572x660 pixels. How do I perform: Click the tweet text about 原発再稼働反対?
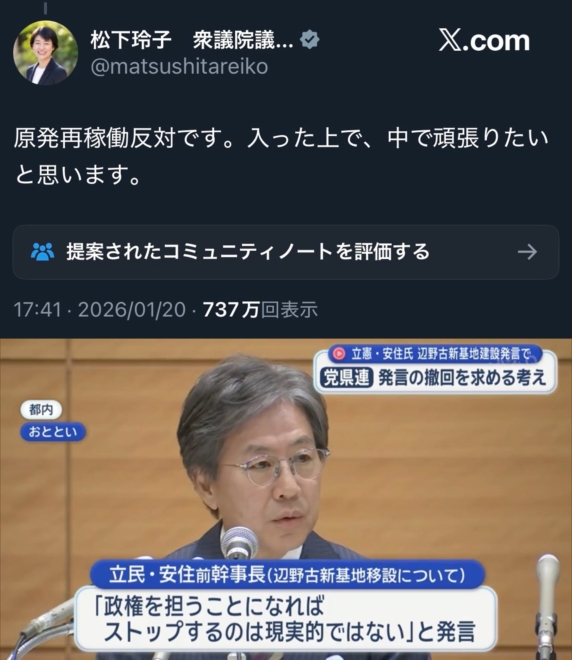(x=282, y=157)
